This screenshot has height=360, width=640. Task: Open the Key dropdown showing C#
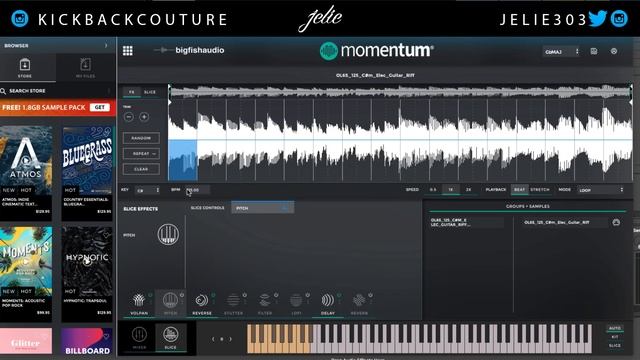coord(148,191)
